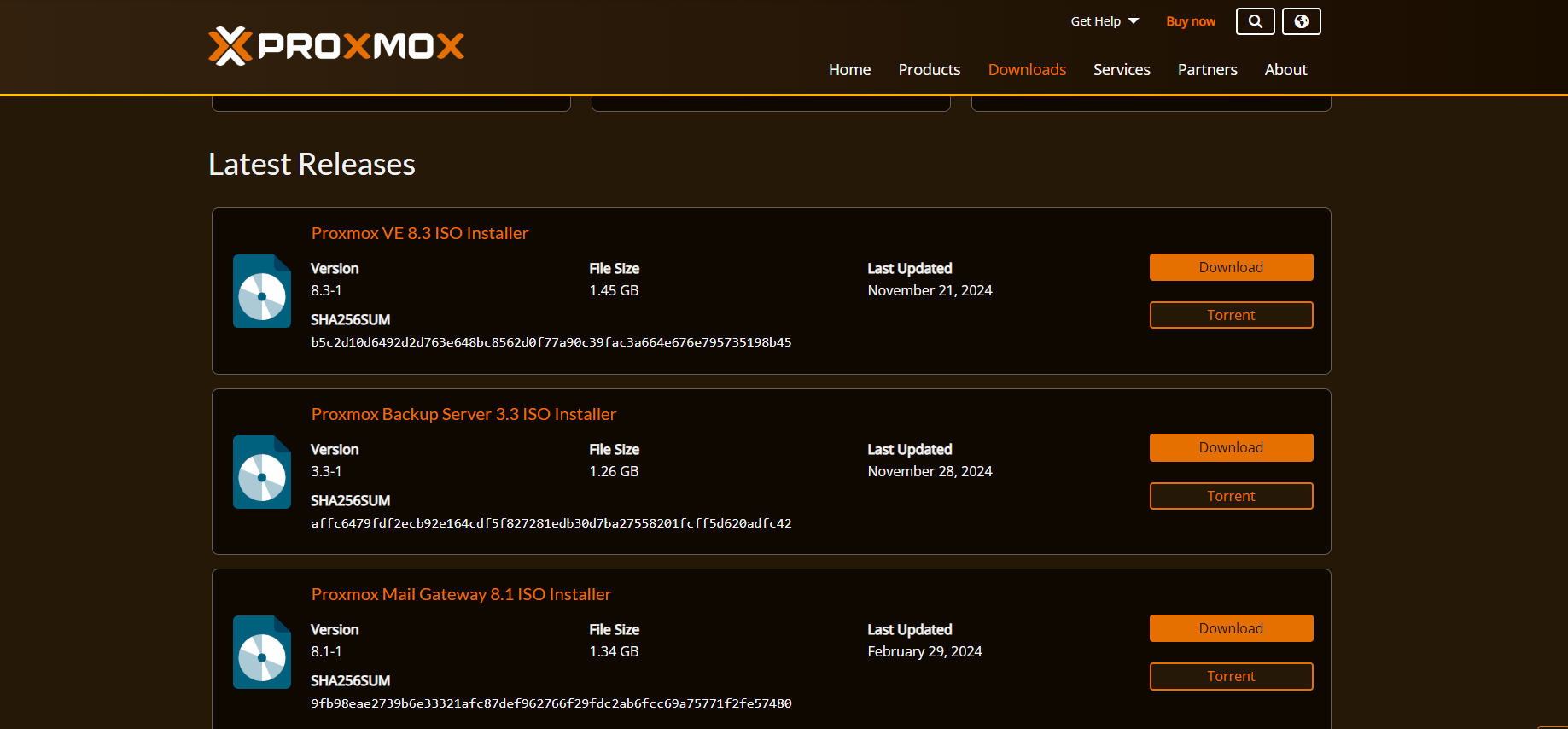Click the date November 21, 2024

coord(930,290)
